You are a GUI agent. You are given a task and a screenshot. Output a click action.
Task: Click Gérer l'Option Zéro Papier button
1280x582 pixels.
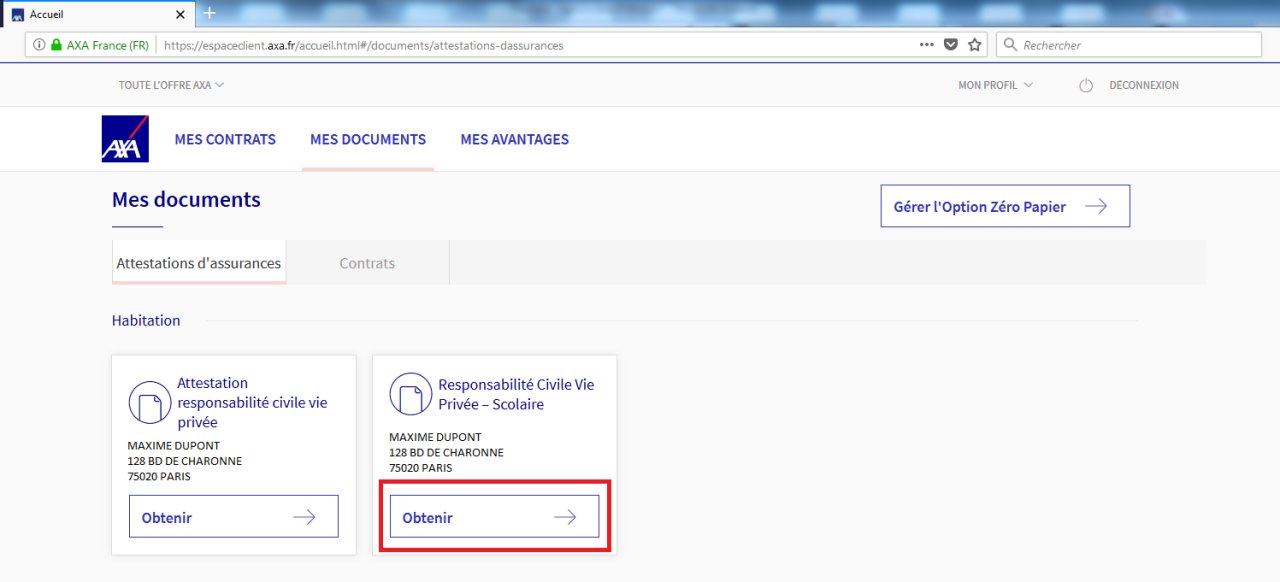(x=1005, y=206)
